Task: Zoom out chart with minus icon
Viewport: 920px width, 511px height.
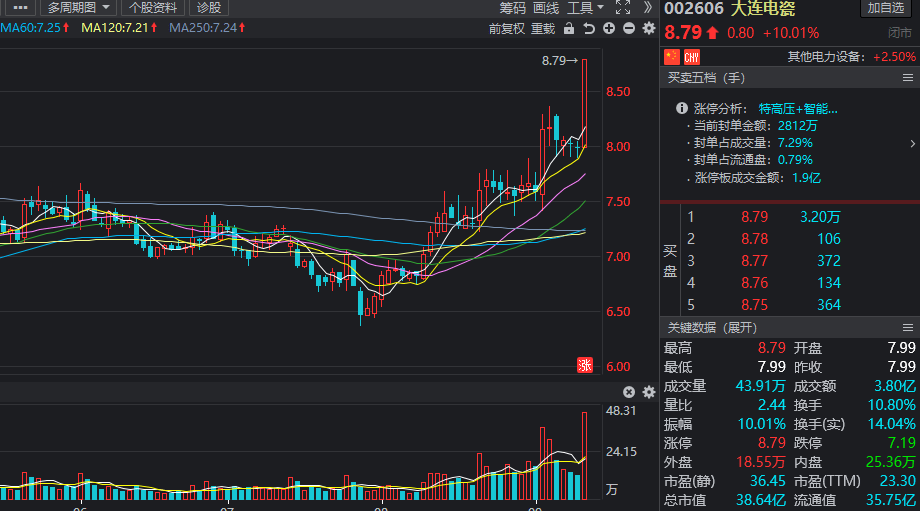Action: (629, 28)
